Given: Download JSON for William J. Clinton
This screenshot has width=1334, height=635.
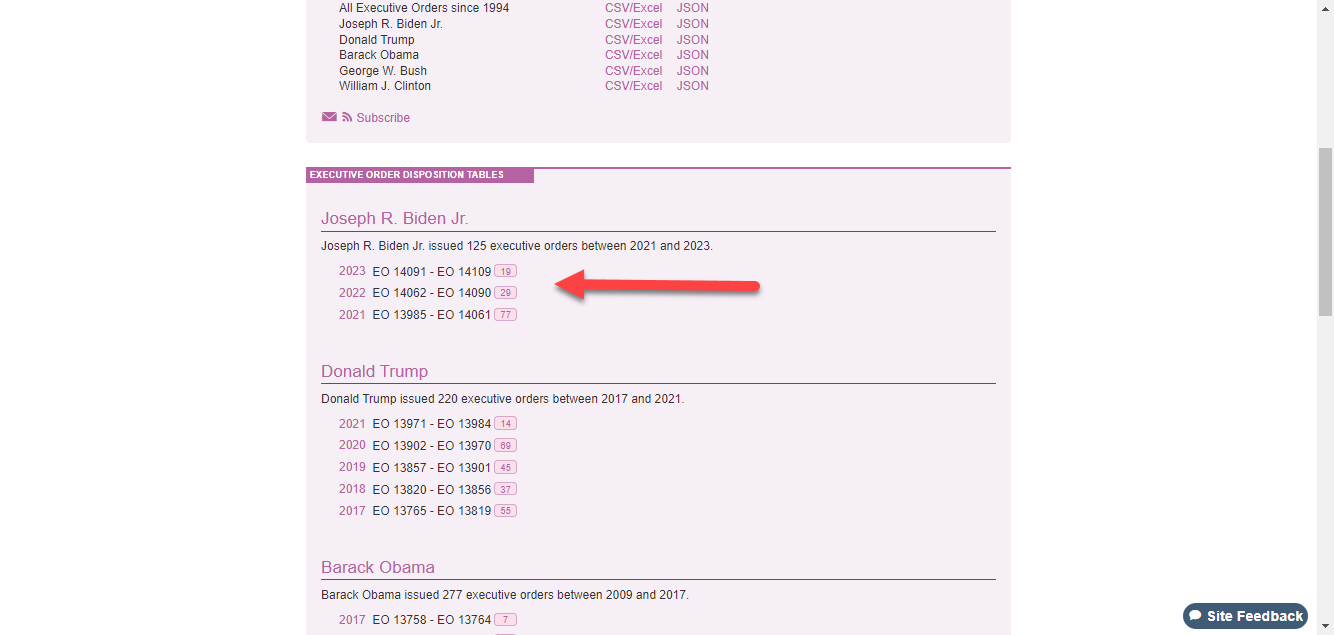Looking at the screenshot, I should 692,86.
